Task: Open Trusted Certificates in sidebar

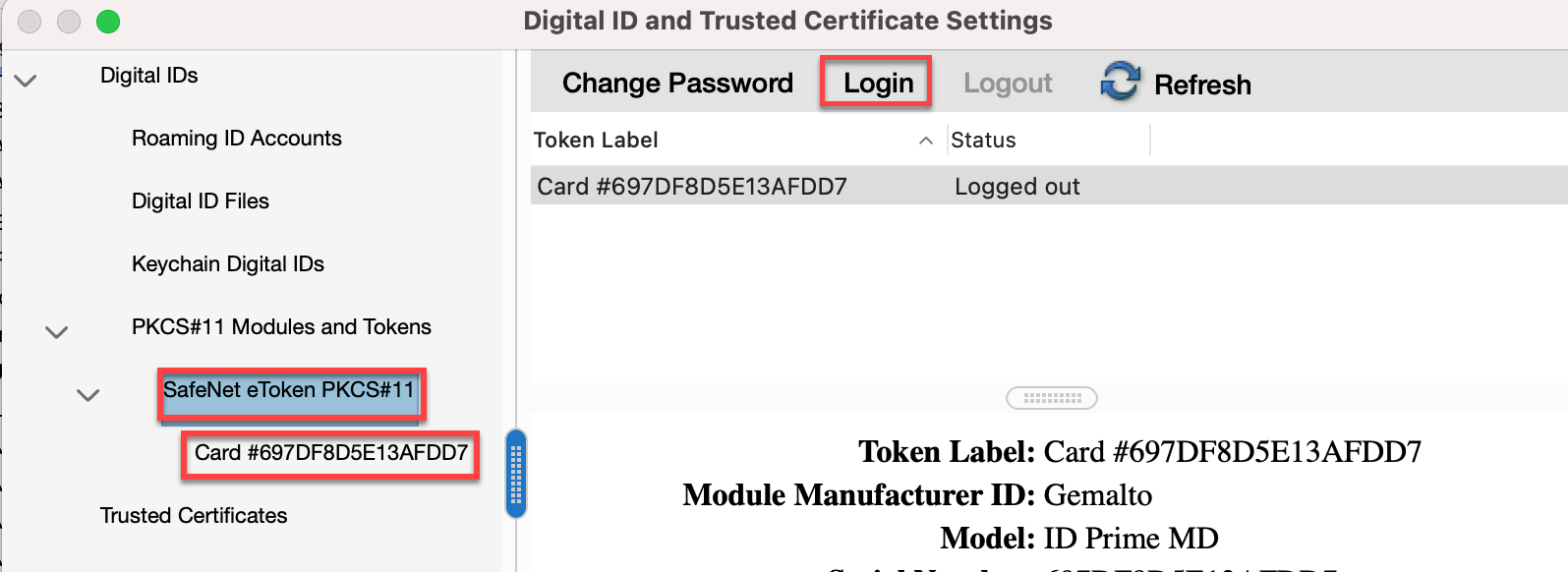Action: pos(194,516)
